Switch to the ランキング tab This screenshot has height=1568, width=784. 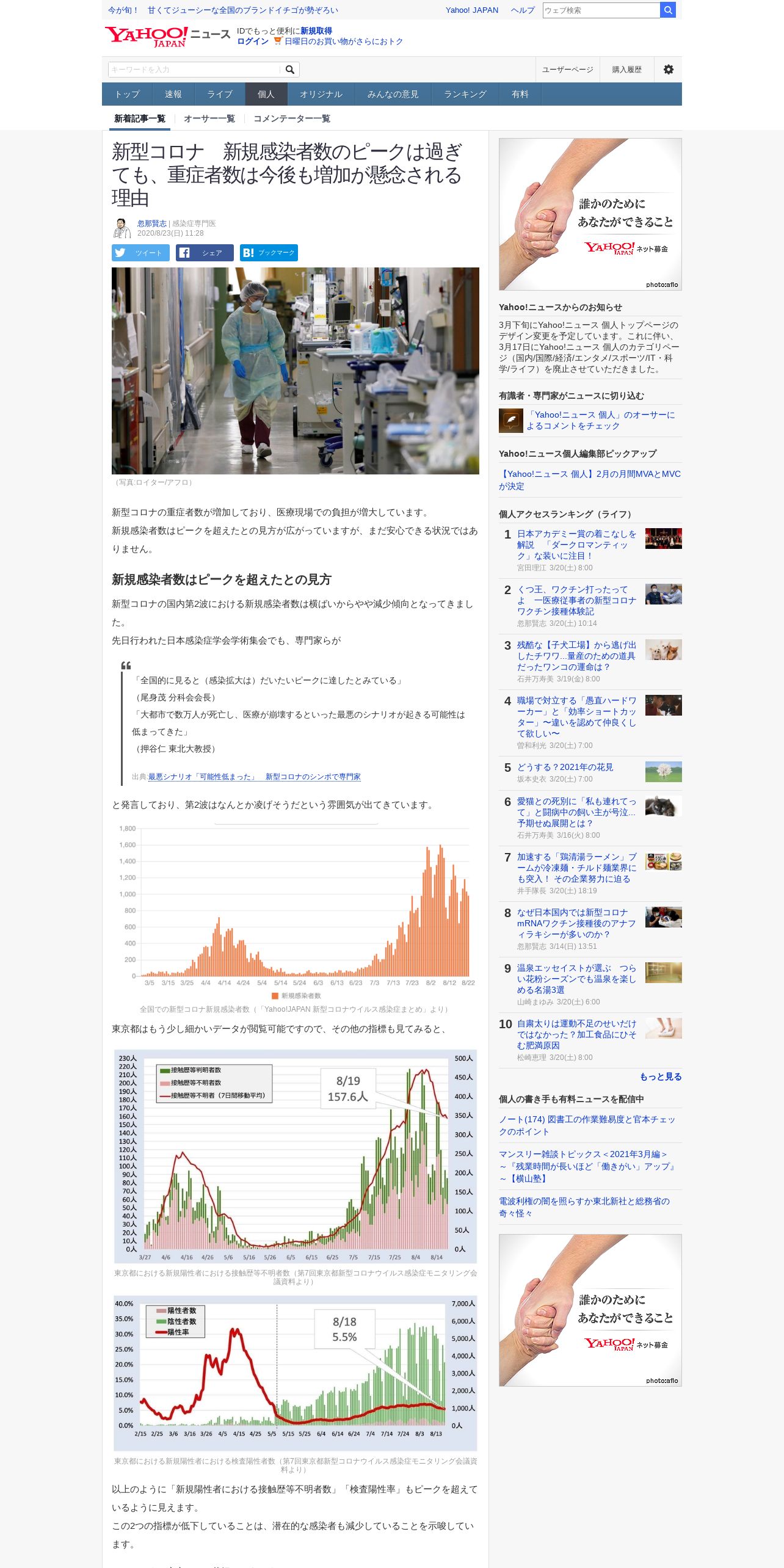465,94
